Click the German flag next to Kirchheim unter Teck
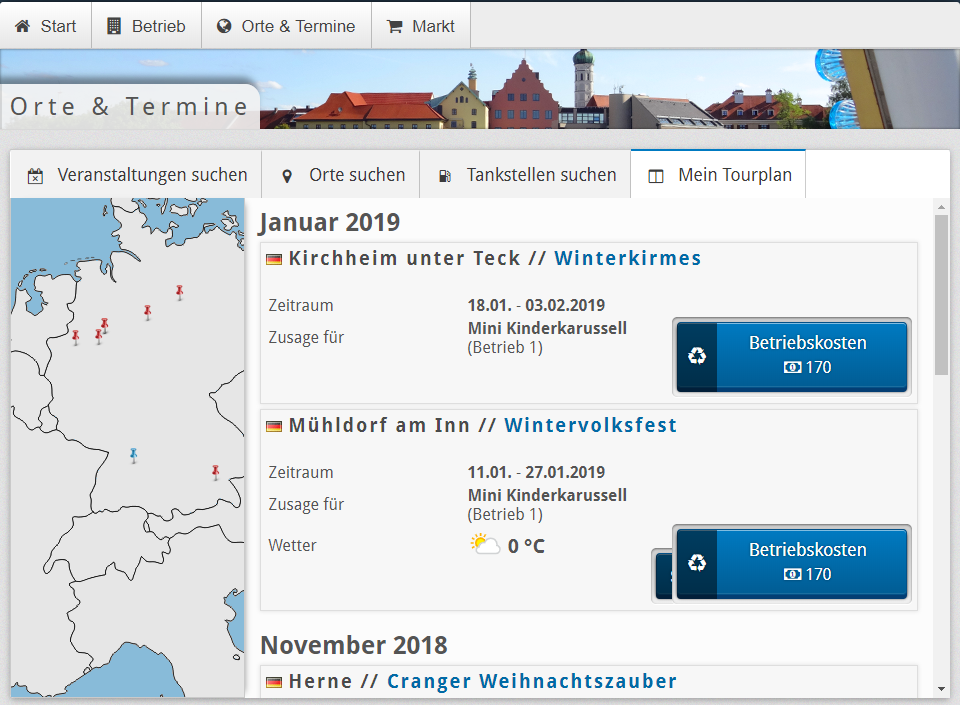Image resolution: width=960 pixels, height=705 pixels. pos(273,259)
